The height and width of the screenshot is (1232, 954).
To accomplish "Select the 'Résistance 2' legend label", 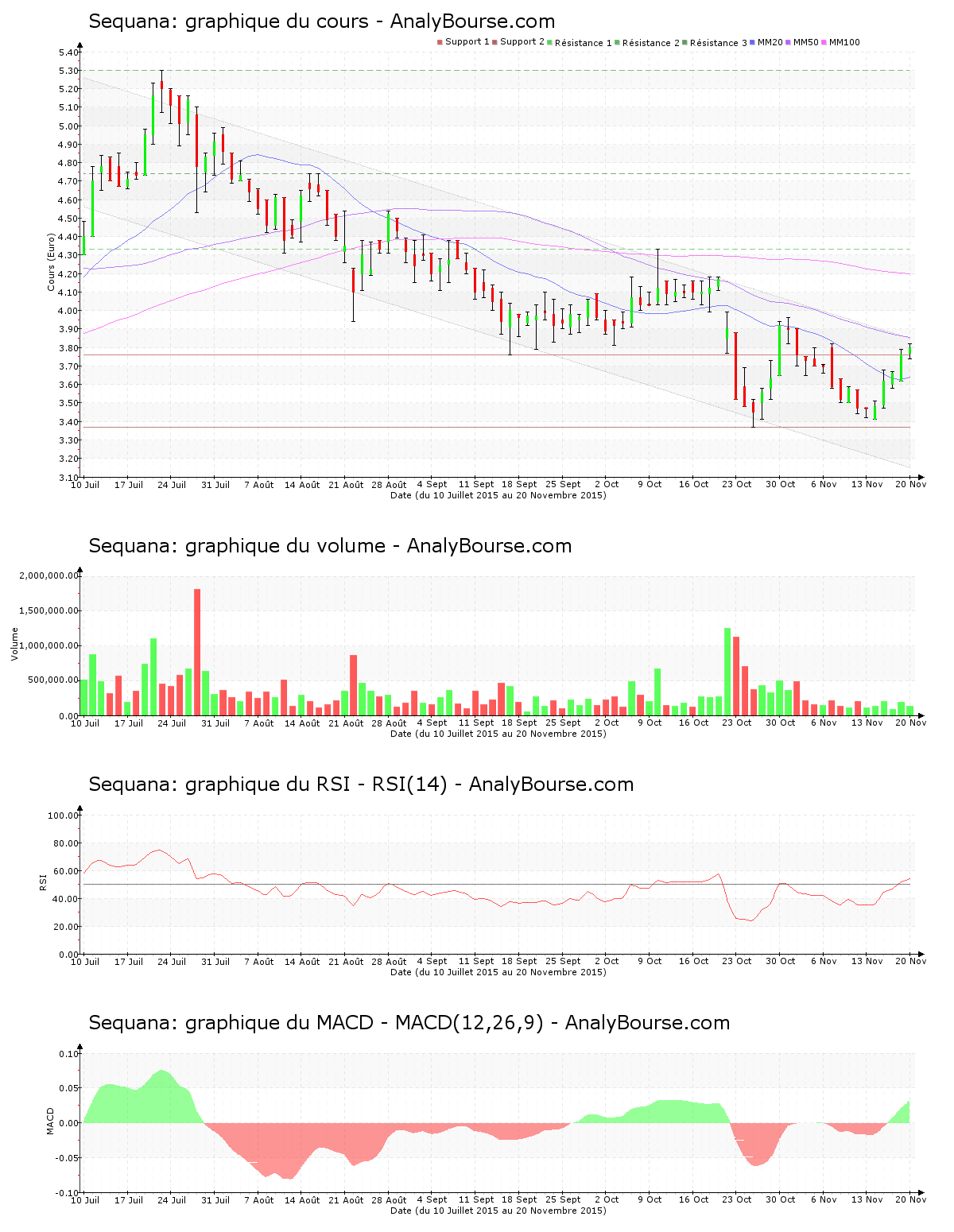I will [x=651, y=42].
